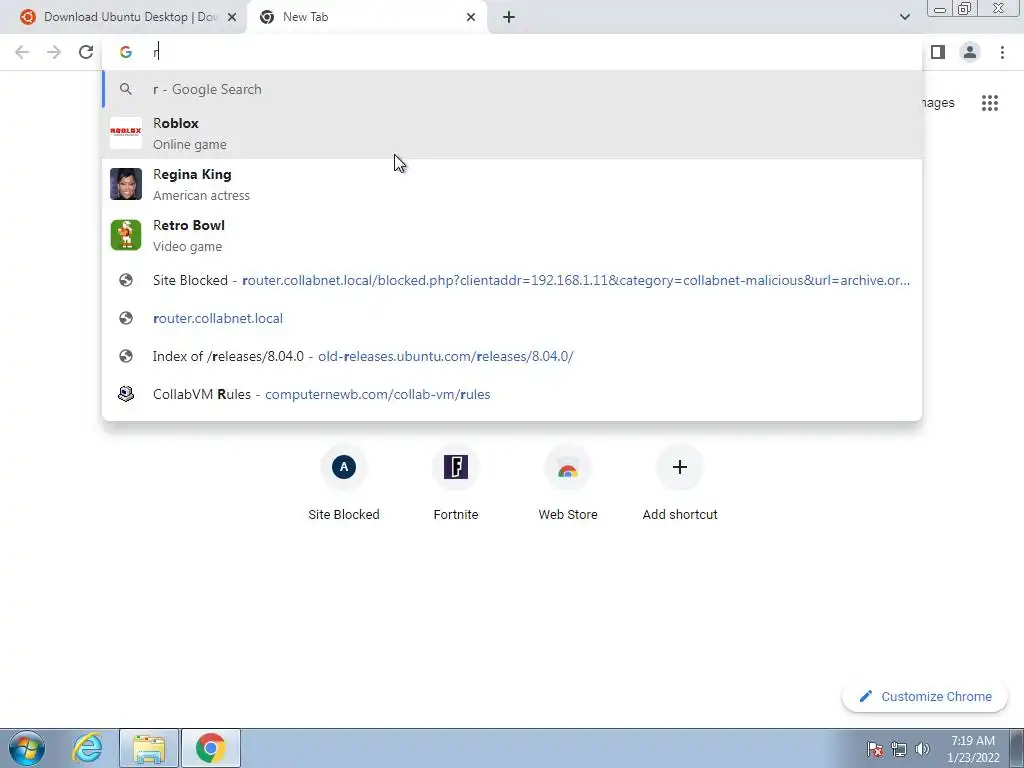
Task: Open the Fortnite shortcut
Action: (456, 485)
